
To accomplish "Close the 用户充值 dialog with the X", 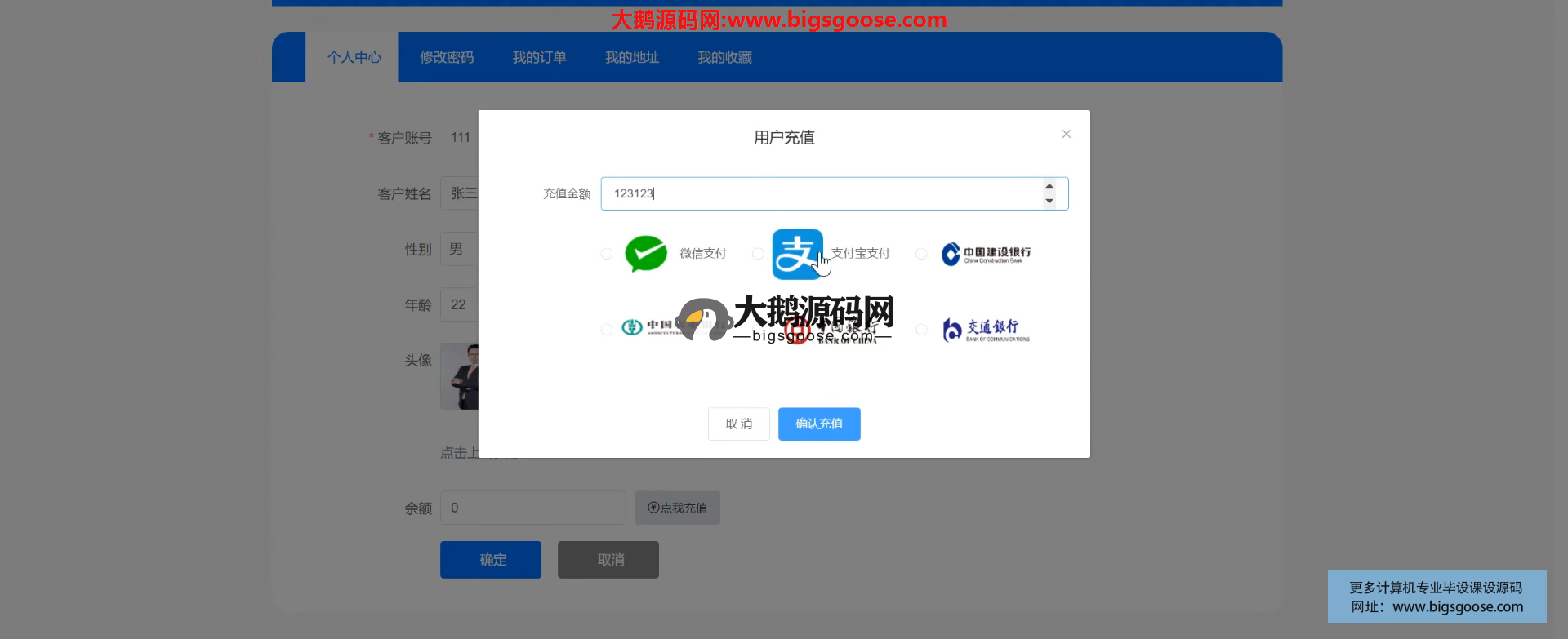I will [x=1066, y=135].
